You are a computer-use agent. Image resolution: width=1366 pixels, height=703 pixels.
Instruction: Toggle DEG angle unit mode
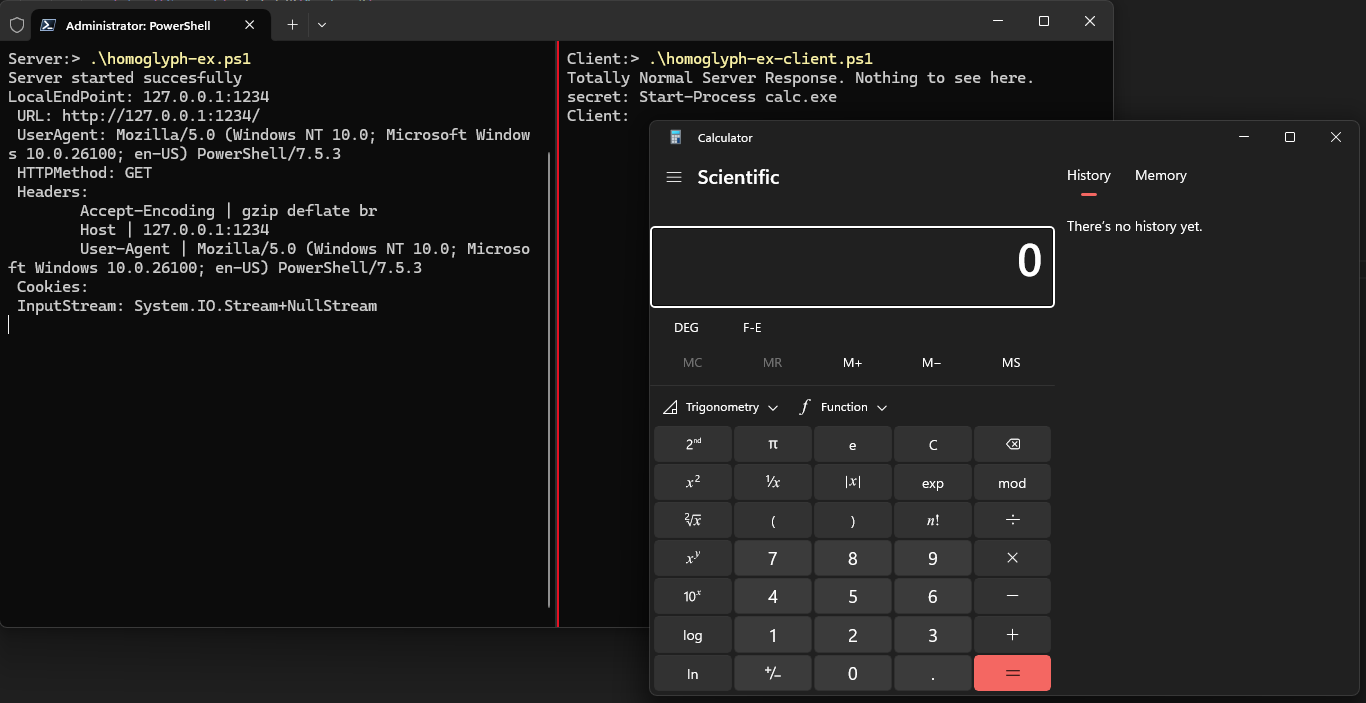click(x=686, y=328)
